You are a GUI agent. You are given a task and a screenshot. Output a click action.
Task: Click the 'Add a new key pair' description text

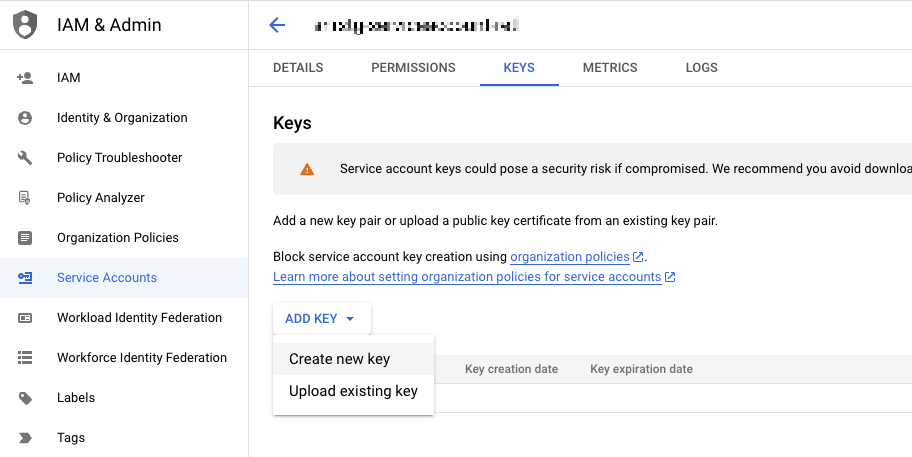tap(495, 222)
